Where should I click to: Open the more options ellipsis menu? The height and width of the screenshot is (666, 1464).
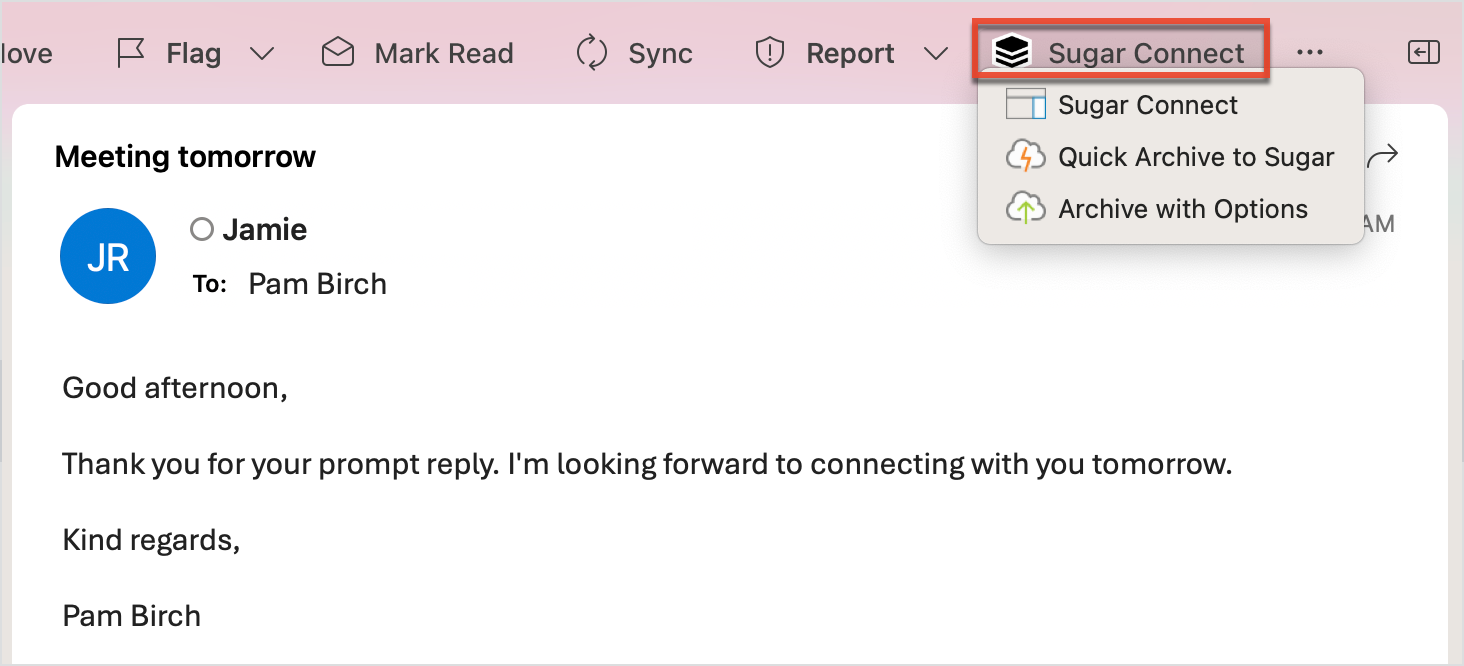point(1309,53)
